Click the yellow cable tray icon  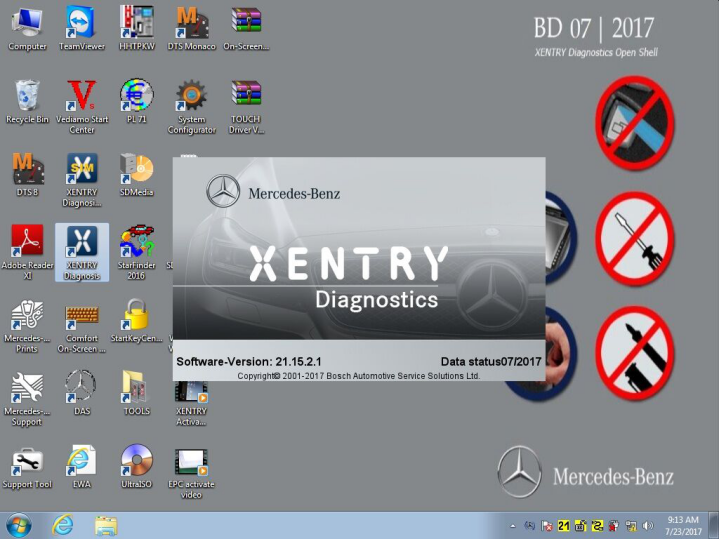tap(597, 526)
